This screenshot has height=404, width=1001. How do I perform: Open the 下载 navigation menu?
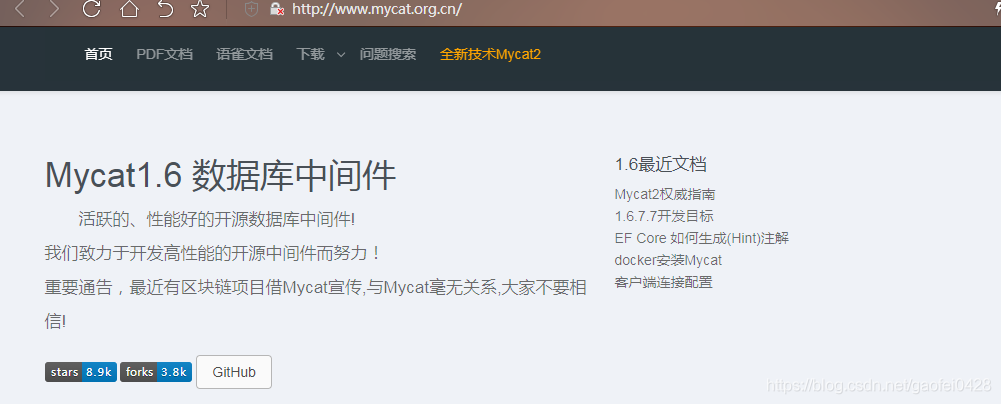(310, 54)
